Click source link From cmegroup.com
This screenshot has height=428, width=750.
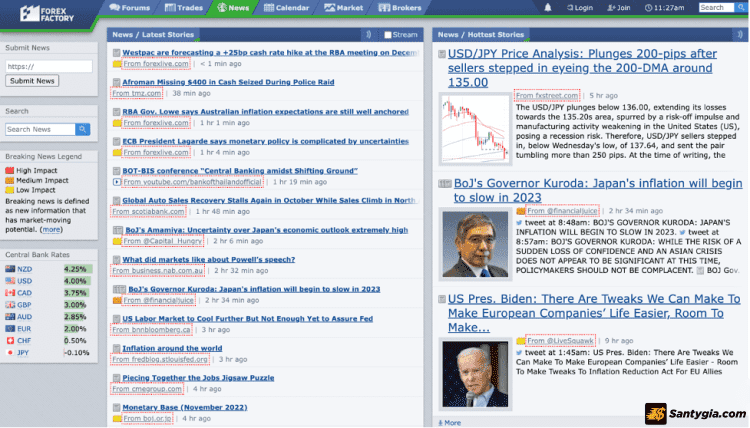[147, 389]
